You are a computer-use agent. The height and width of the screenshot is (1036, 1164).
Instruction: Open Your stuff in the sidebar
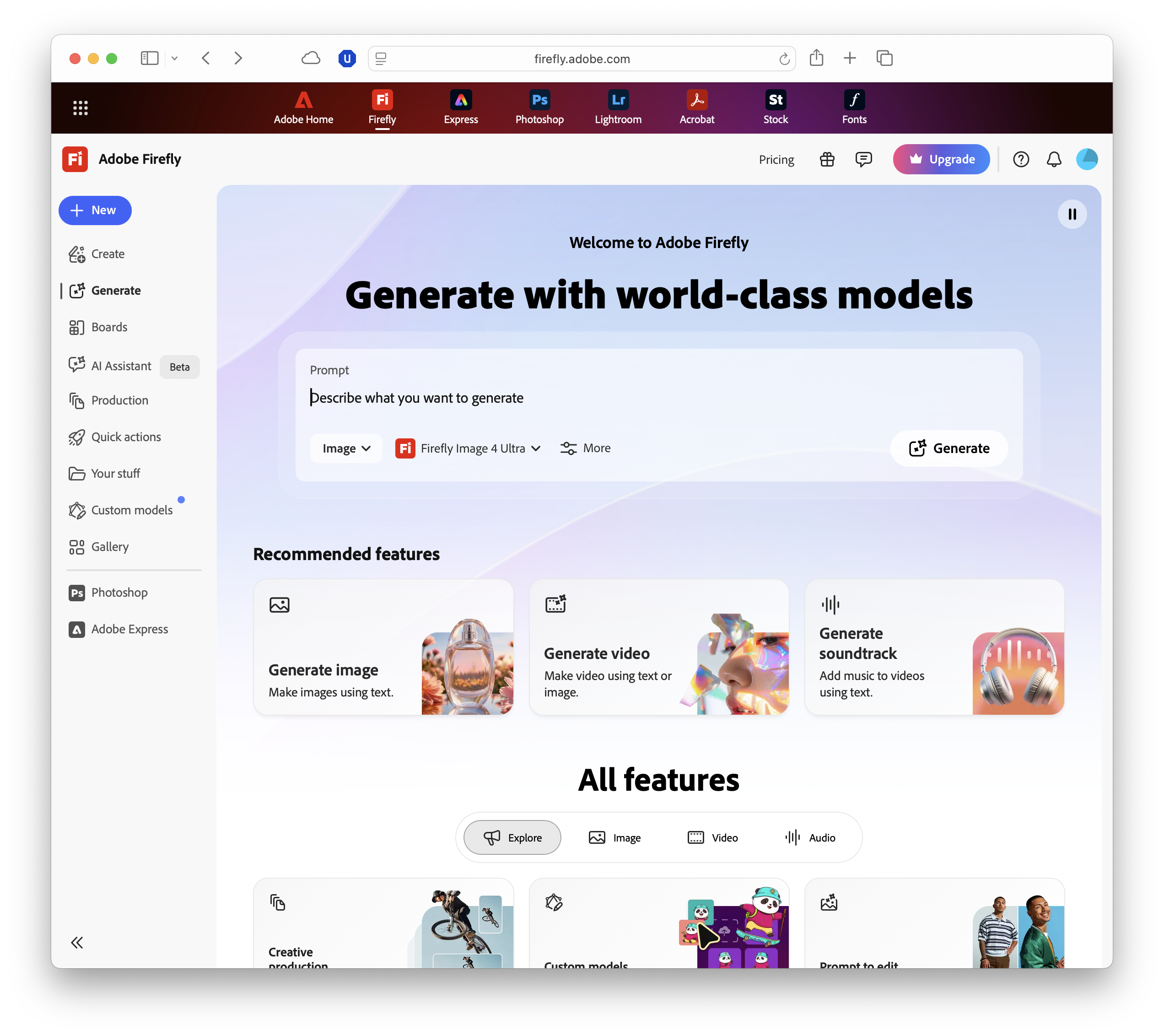tap(104, 473)
